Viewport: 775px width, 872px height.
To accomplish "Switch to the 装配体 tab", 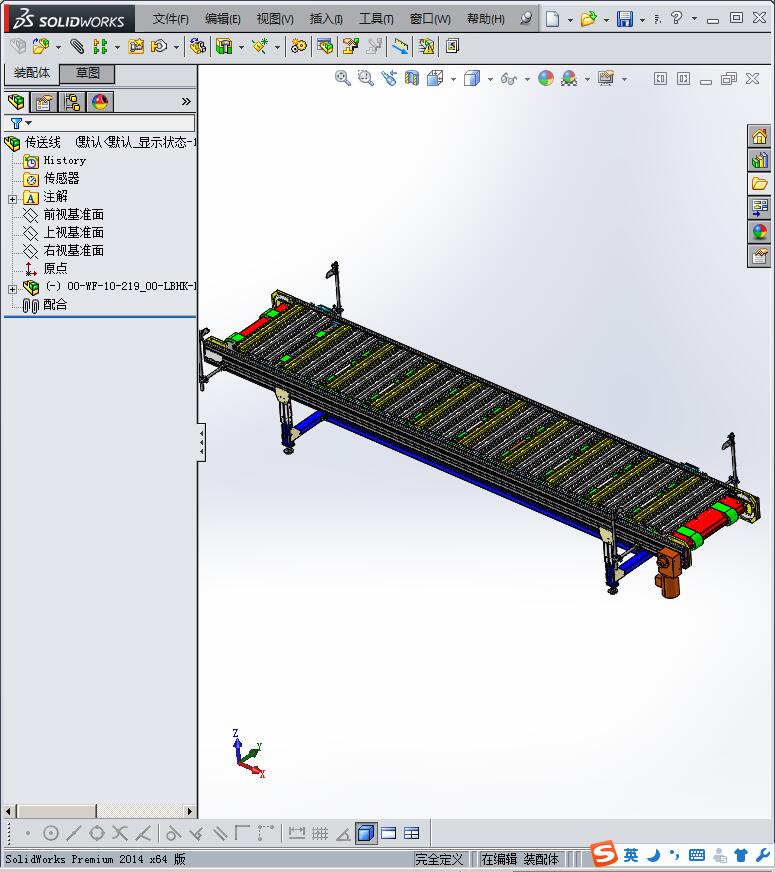I will click(x=32, y=73).
